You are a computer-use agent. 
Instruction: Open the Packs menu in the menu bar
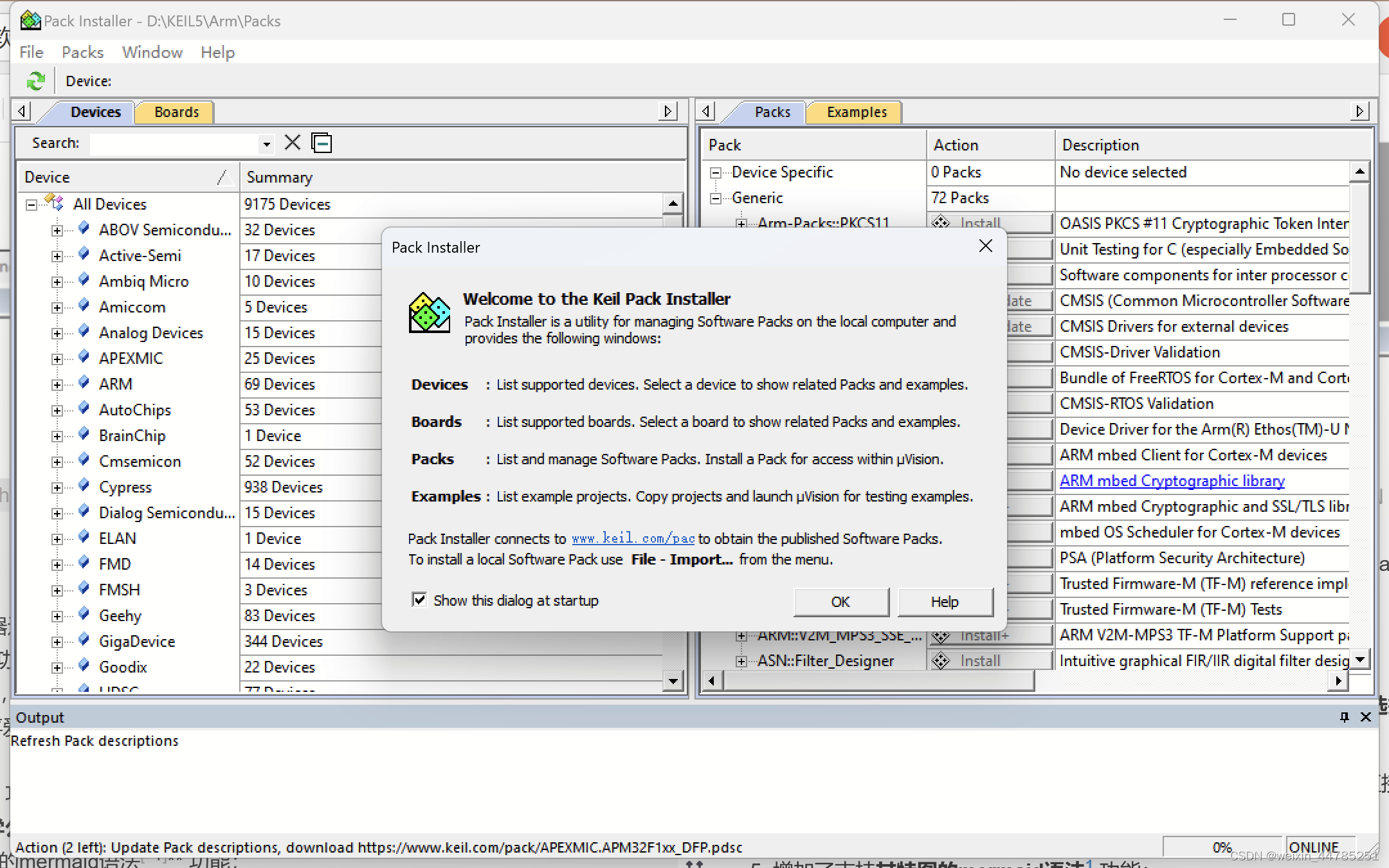[82, 52]
